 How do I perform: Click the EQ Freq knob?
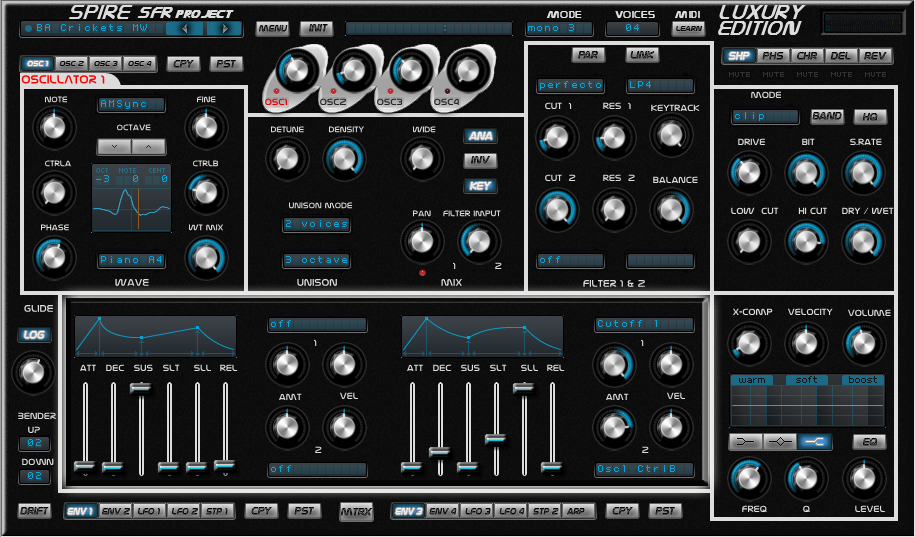click(749, 479)
